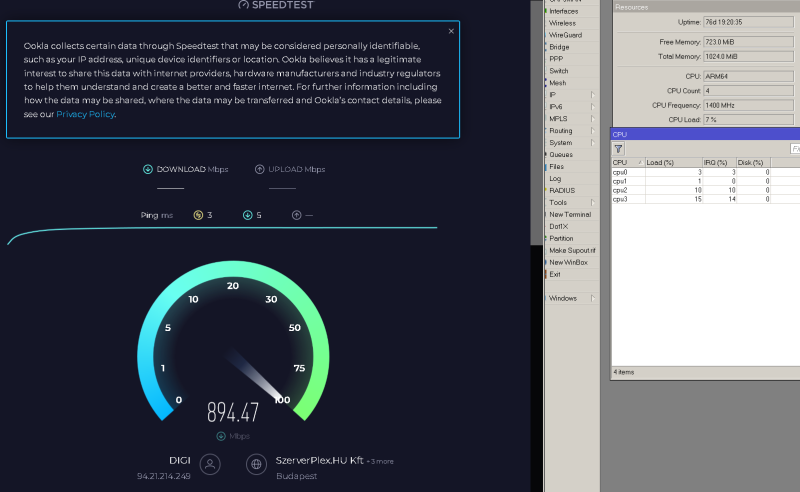Click the filter funnel icon in CPU window

coord(618,149)
